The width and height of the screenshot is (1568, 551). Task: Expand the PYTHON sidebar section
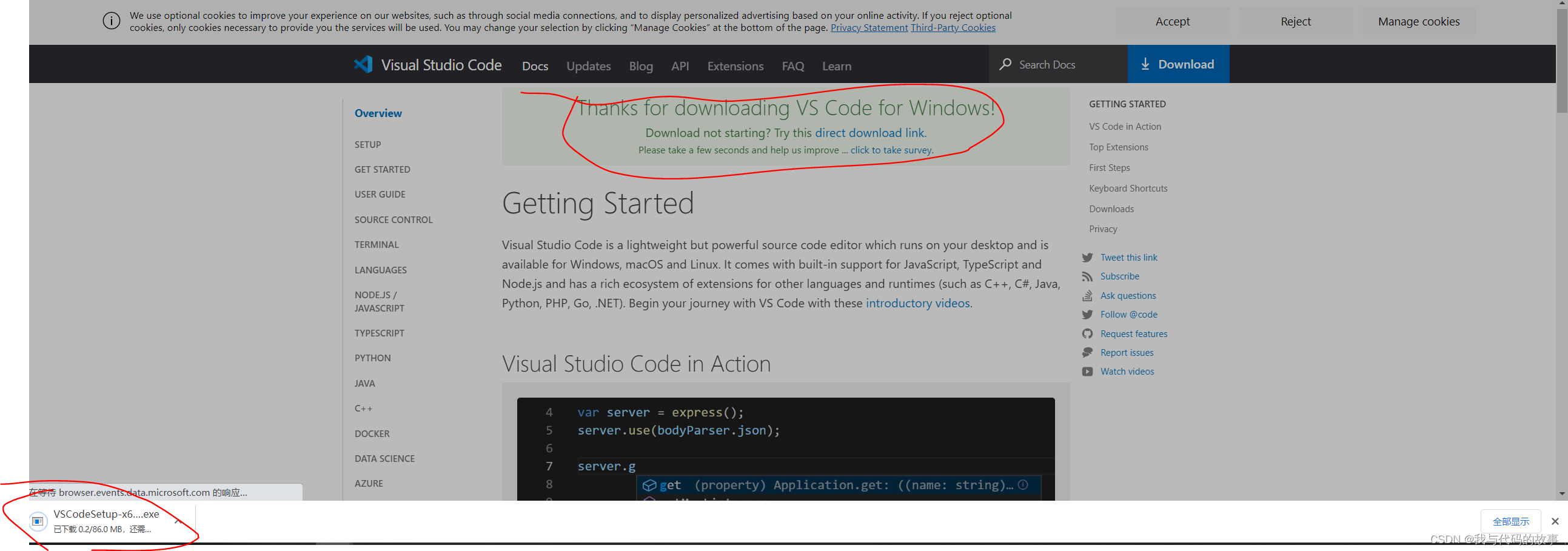(372, 358)
